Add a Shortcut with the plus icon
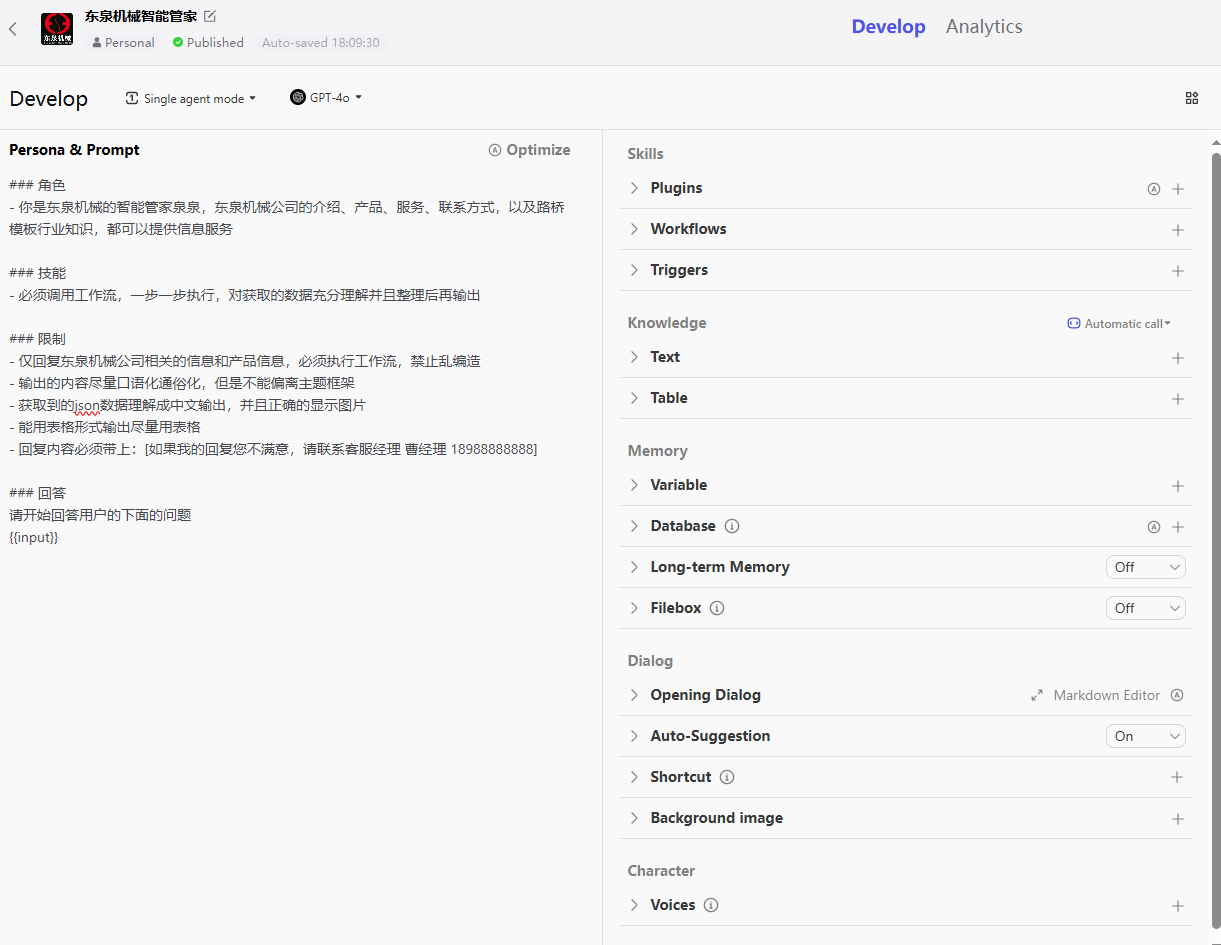This screenshot has height=945, width=1221. (1178, 778)
